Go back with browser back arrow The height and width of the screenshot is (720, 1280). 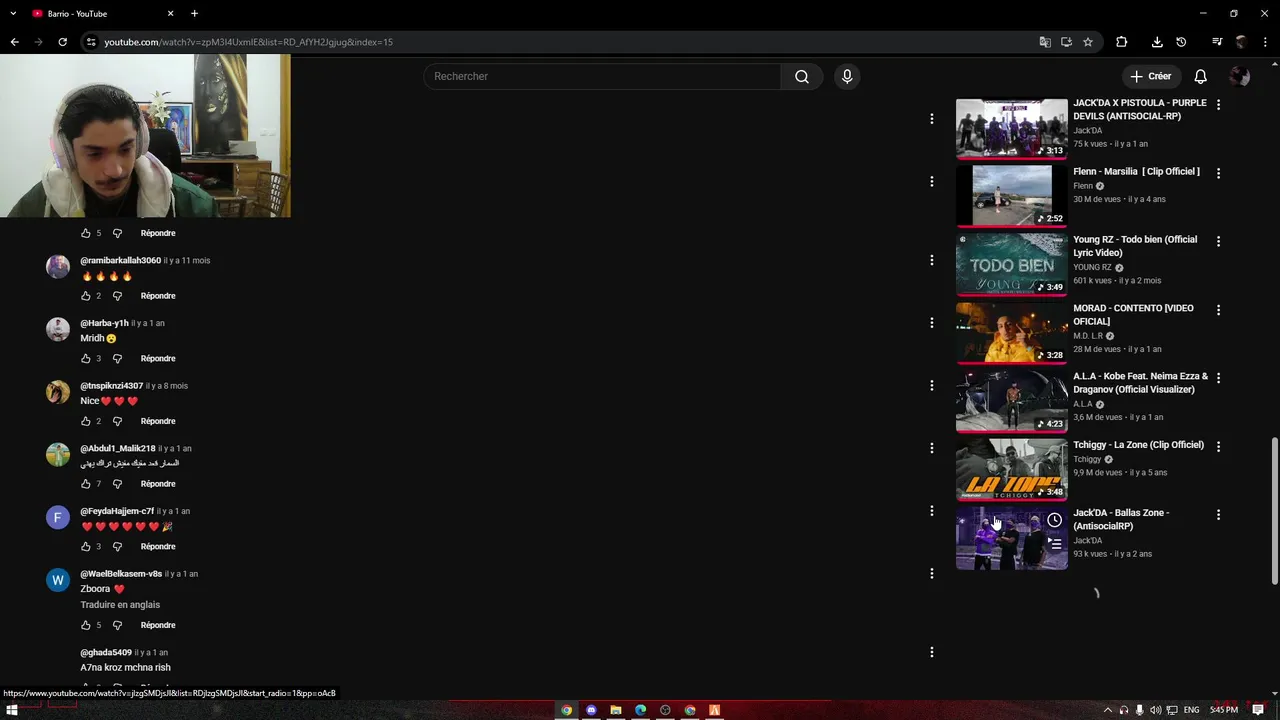[14, 42]
